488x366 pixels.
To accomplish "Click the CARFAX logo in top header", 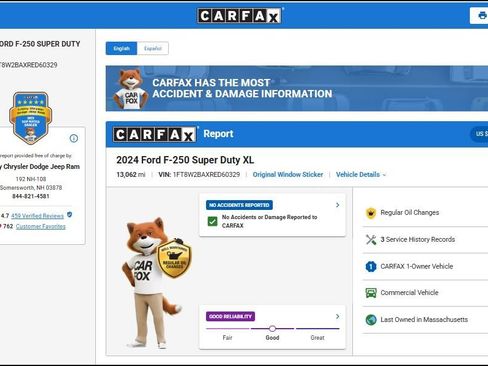I will click(x=239, y=15).
